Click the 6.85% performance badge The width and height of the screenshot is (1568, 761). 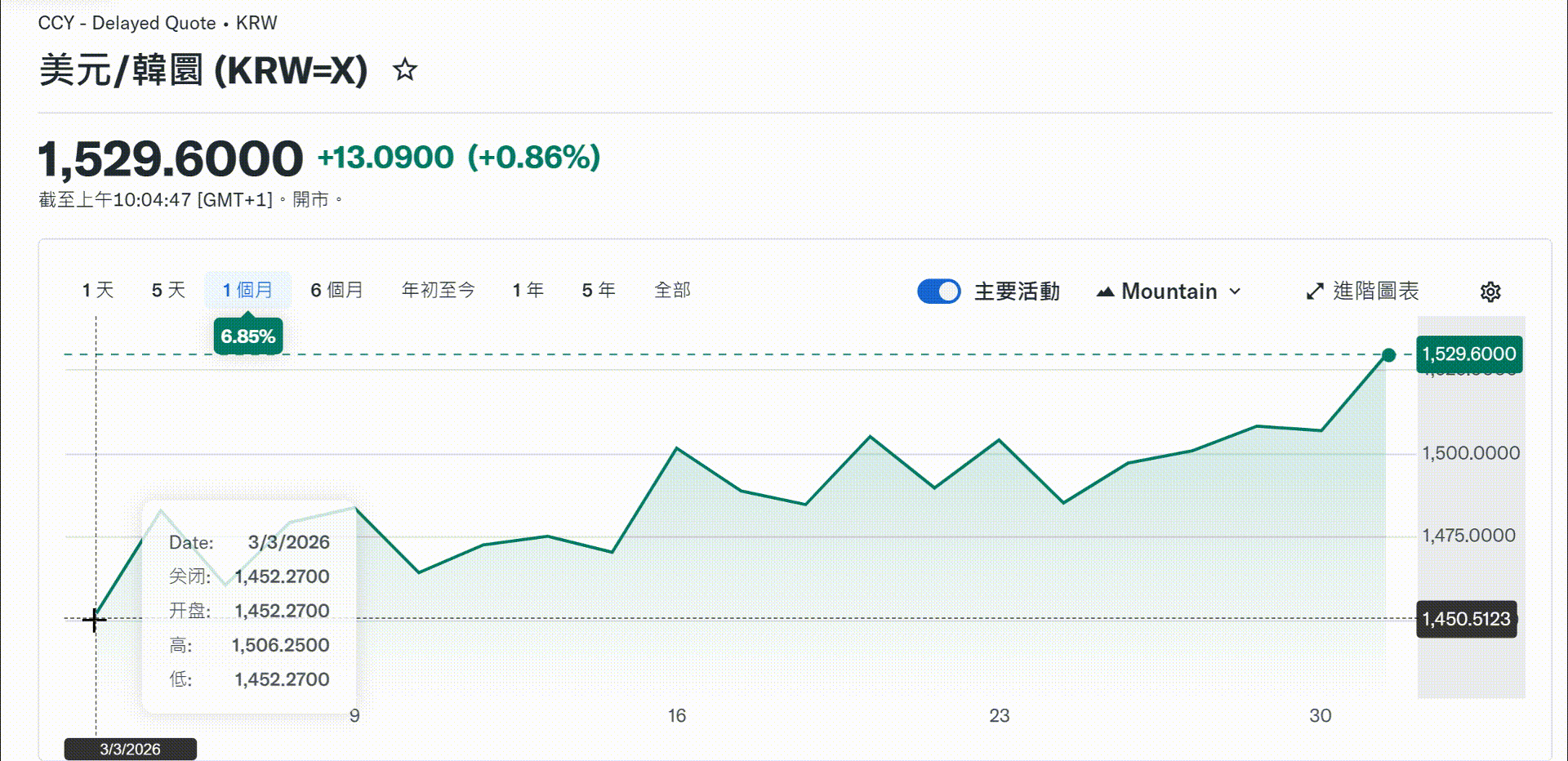(247, 336)
